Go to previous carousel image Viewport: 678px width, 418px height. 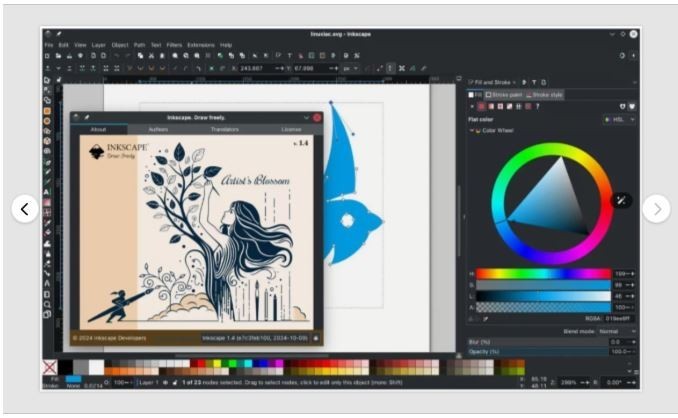coord(25,209)
